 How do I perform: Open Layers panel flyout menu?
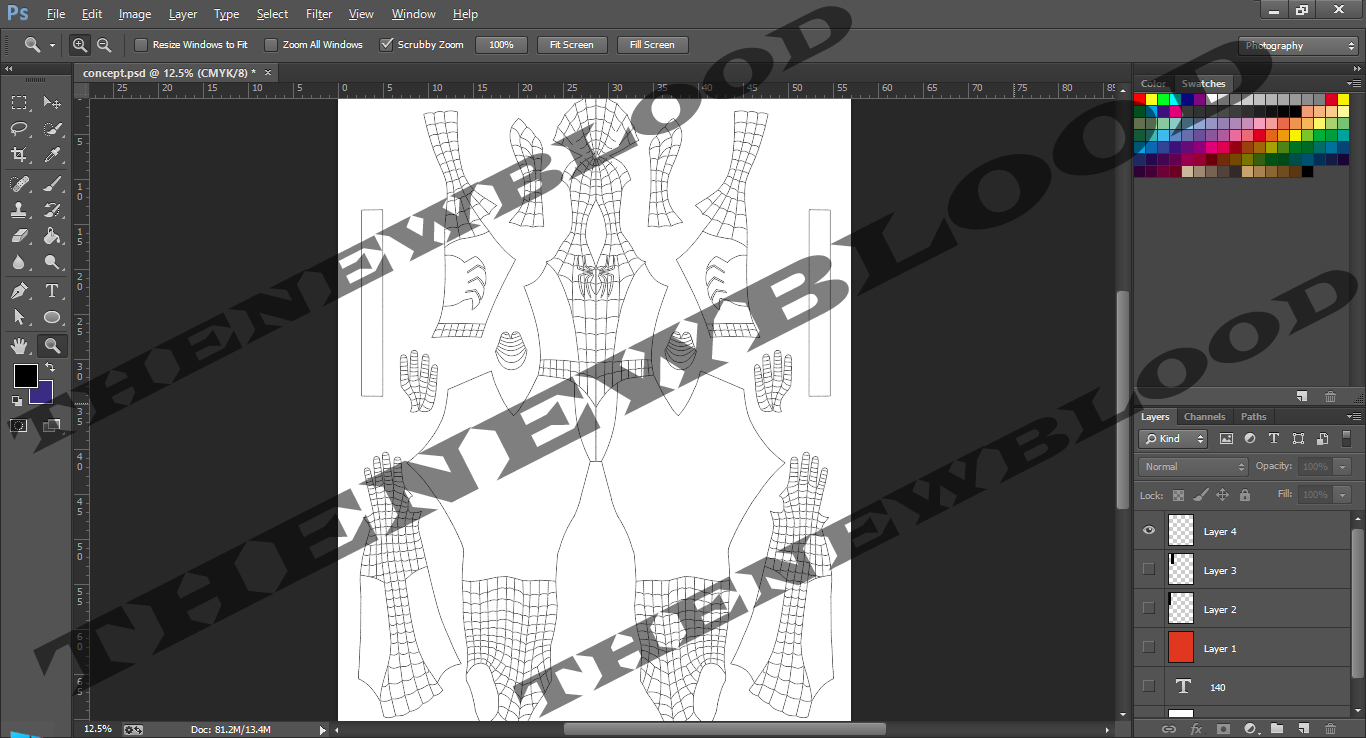1354,417
